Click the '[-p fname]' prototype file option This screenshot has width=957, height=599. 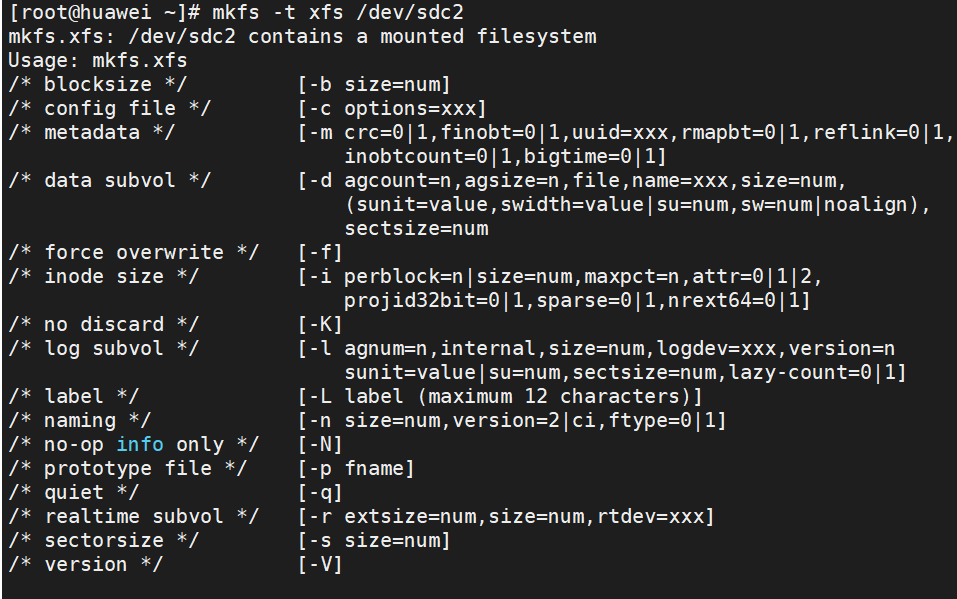point(356,468)
